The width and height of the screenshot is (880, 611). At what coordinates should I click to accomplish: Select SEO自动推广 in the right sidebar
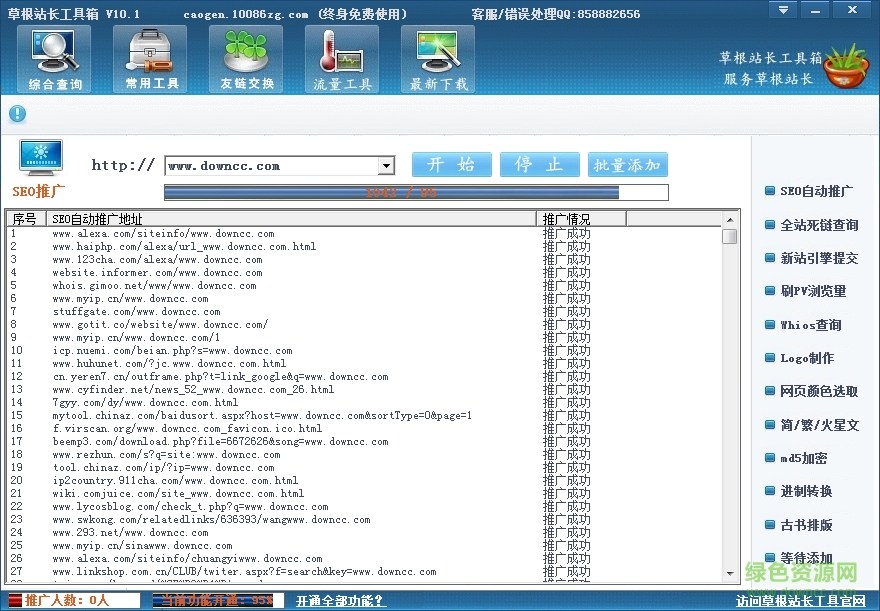click(x=815, y=191)
